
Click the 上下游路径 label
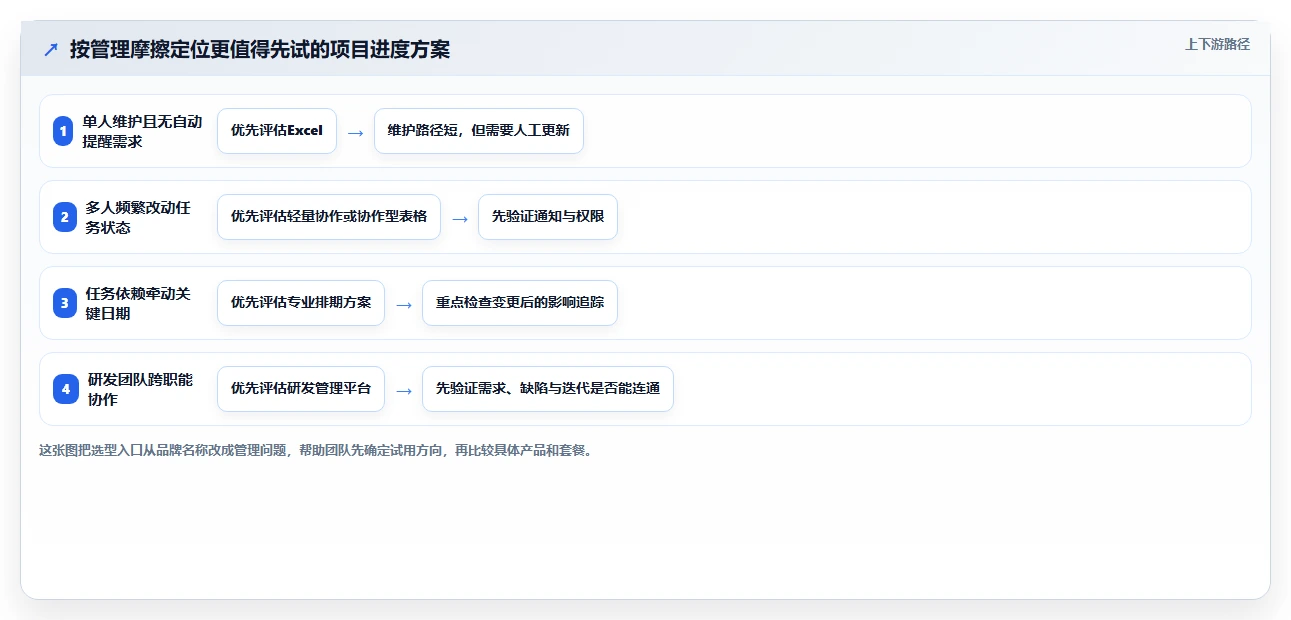pyautogui.click(x=1217, y=44)
